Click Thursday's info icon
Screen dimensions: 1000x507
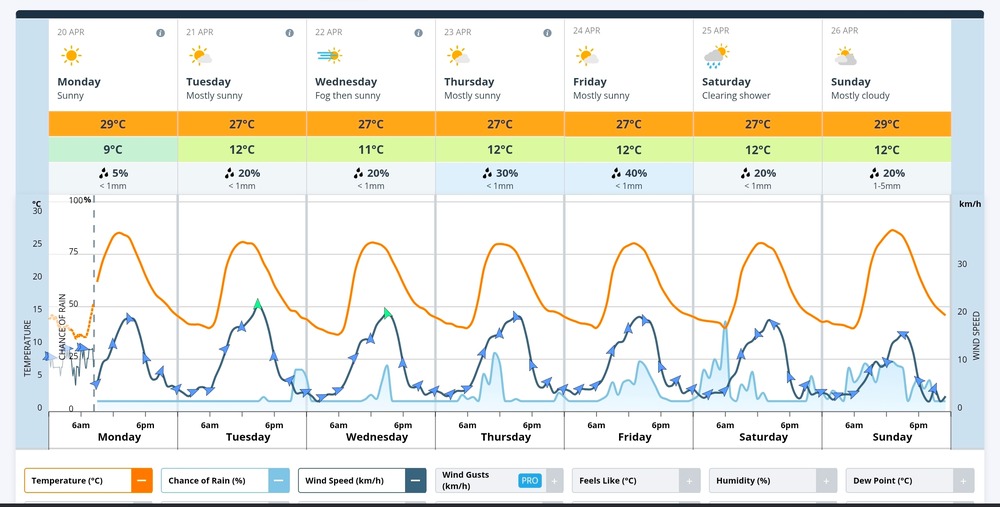point(547,33)
